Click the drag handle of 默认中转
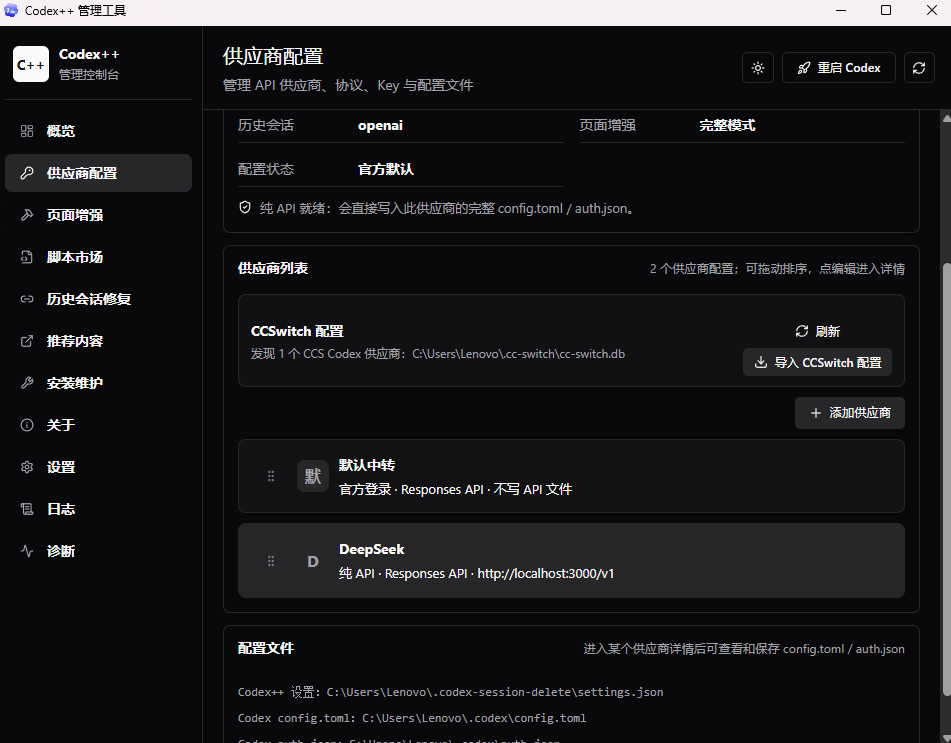 point(271,476)
